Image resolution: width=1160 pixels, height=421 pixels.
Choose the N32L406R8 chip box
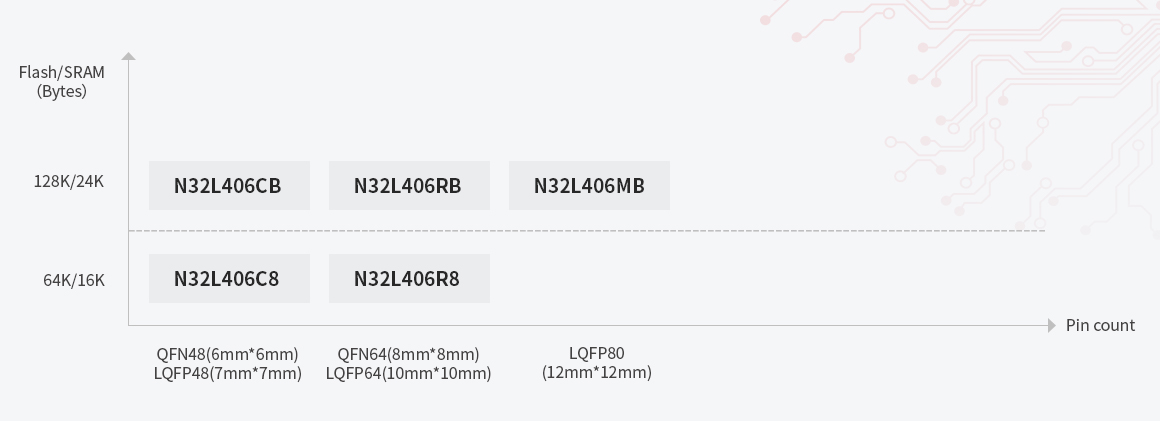(409, 279)
